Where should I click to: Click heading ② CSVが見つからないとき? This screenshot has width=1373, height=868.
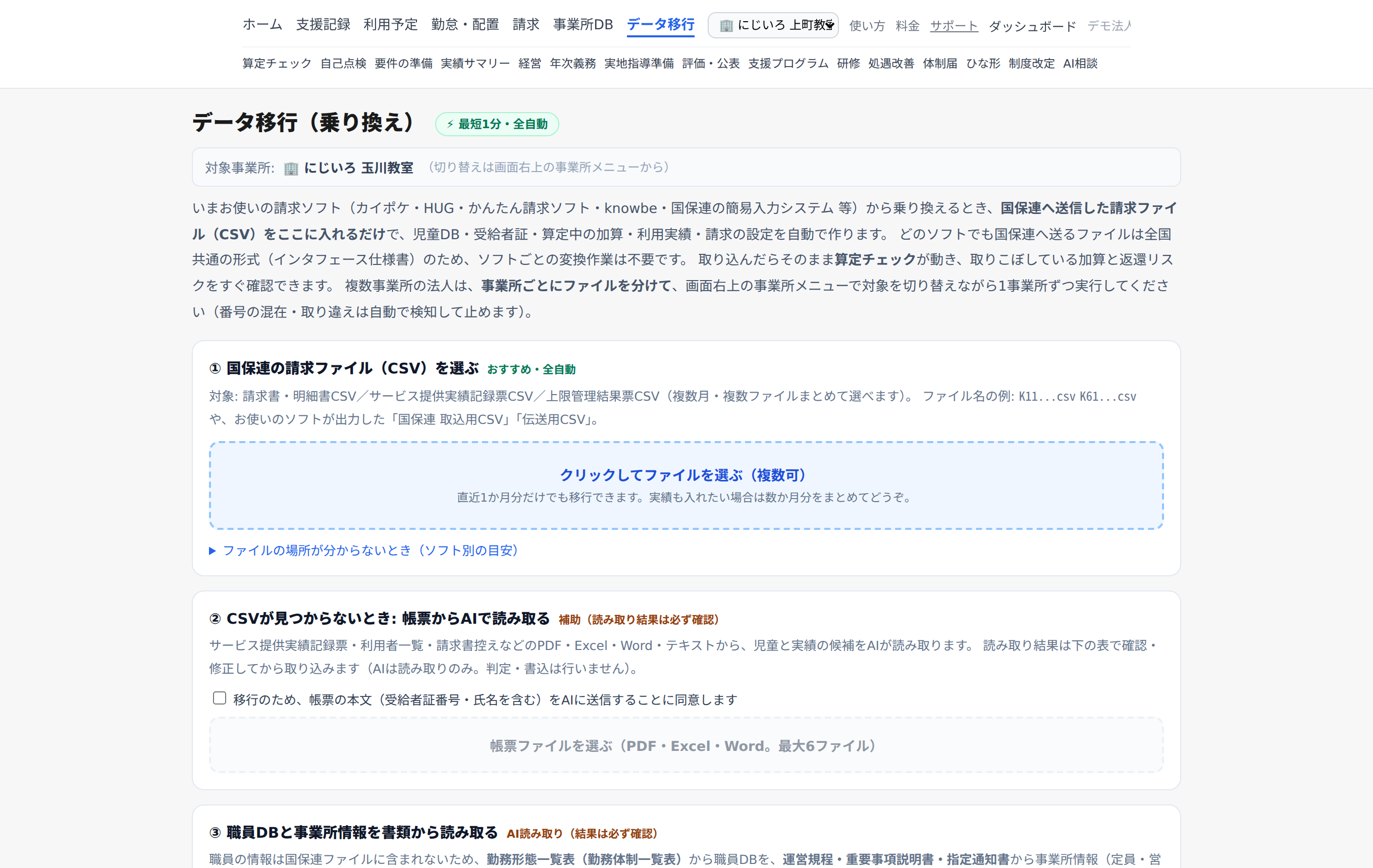pos(379,618)
